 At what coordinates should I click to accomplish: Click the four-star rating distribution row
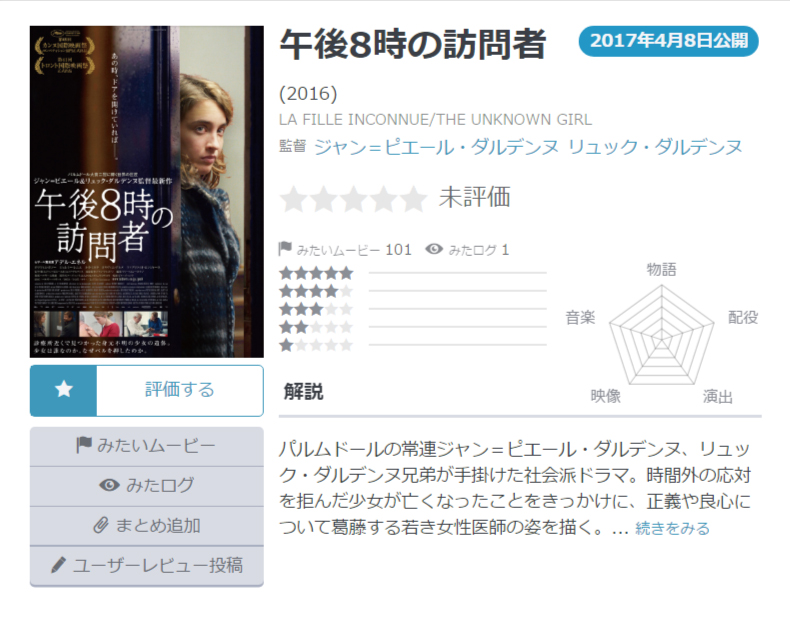pyautogui.click(x=413, y=291)
